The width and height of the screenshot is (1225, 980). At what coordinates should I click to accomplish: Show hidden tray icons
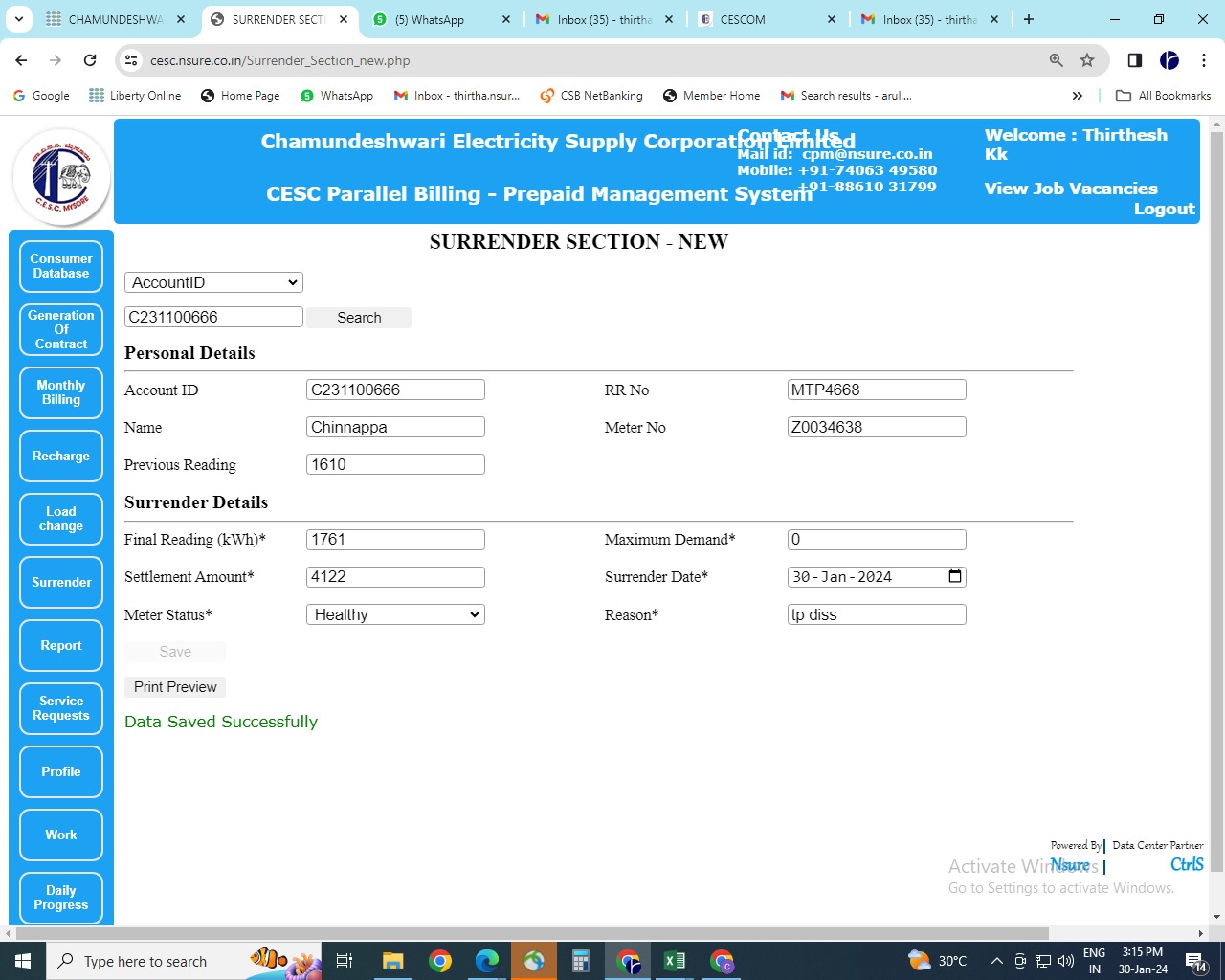point(996,961)
